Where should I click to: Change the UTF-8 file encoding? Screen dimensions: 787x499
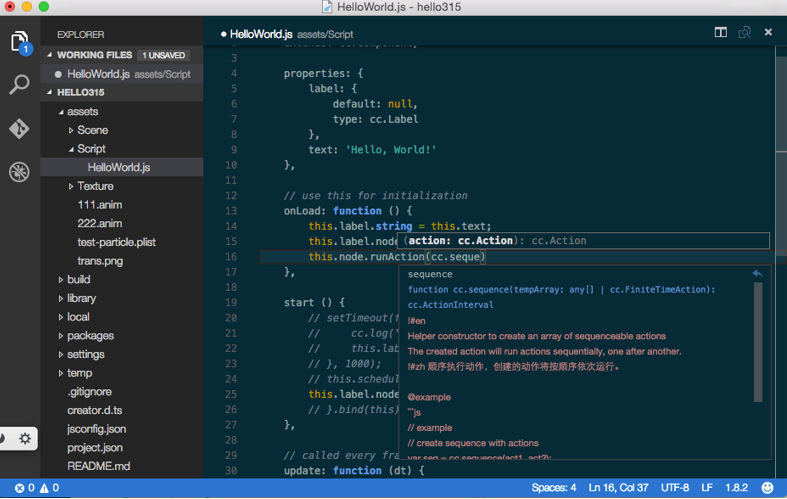[675, 488]
